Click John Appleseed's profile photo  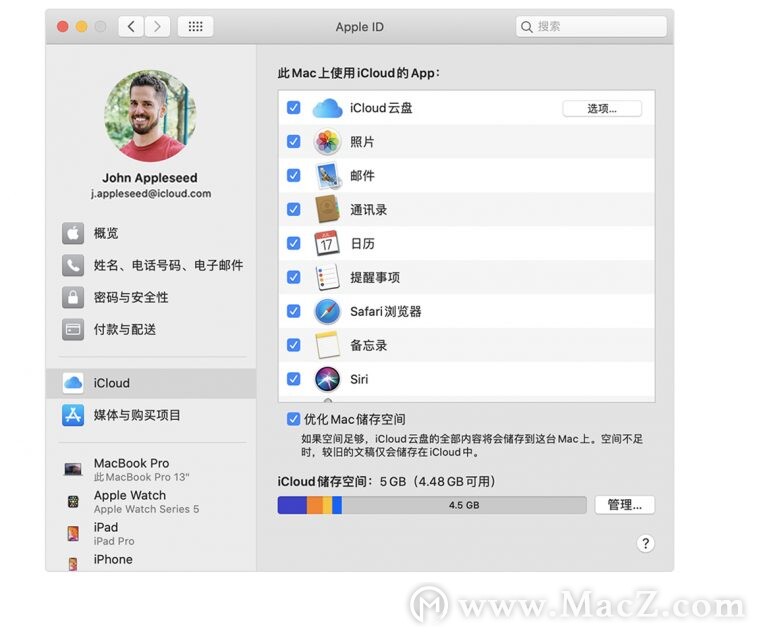(x=150, y=116)
